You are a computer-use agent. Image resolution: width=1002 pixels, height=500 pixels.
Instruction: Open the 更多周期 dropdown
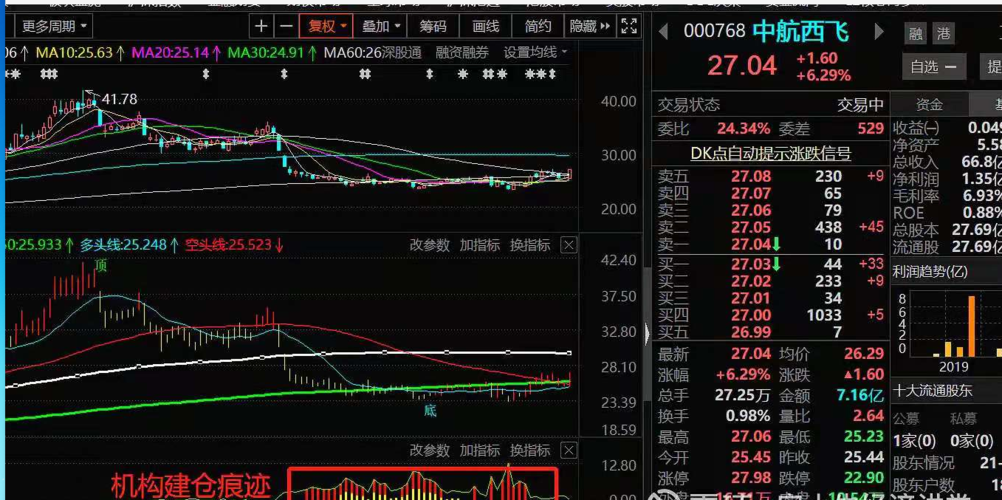tap(54, 26)
